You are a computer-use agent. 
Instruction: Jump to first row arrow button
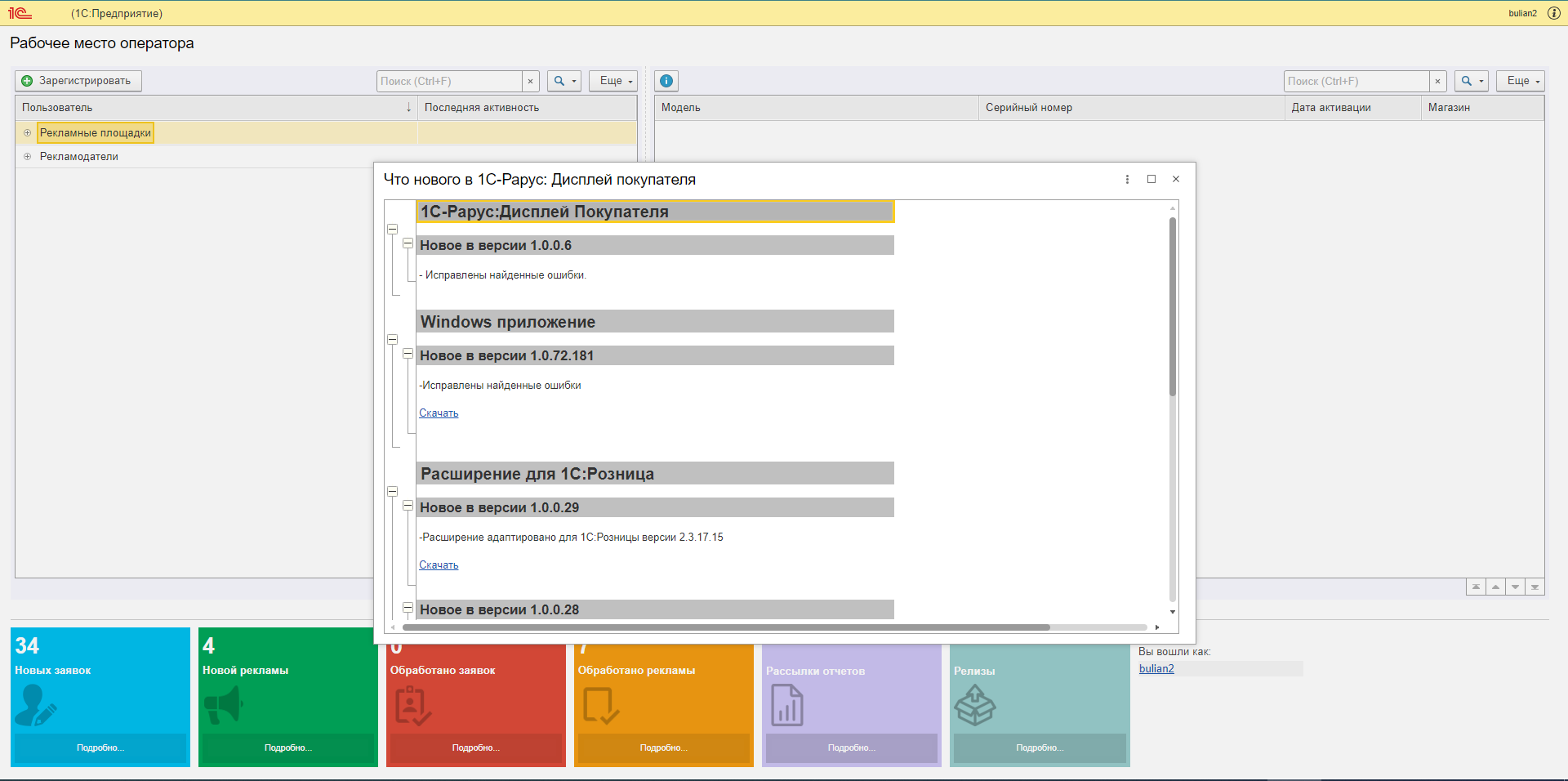[x=1476, y=587]
